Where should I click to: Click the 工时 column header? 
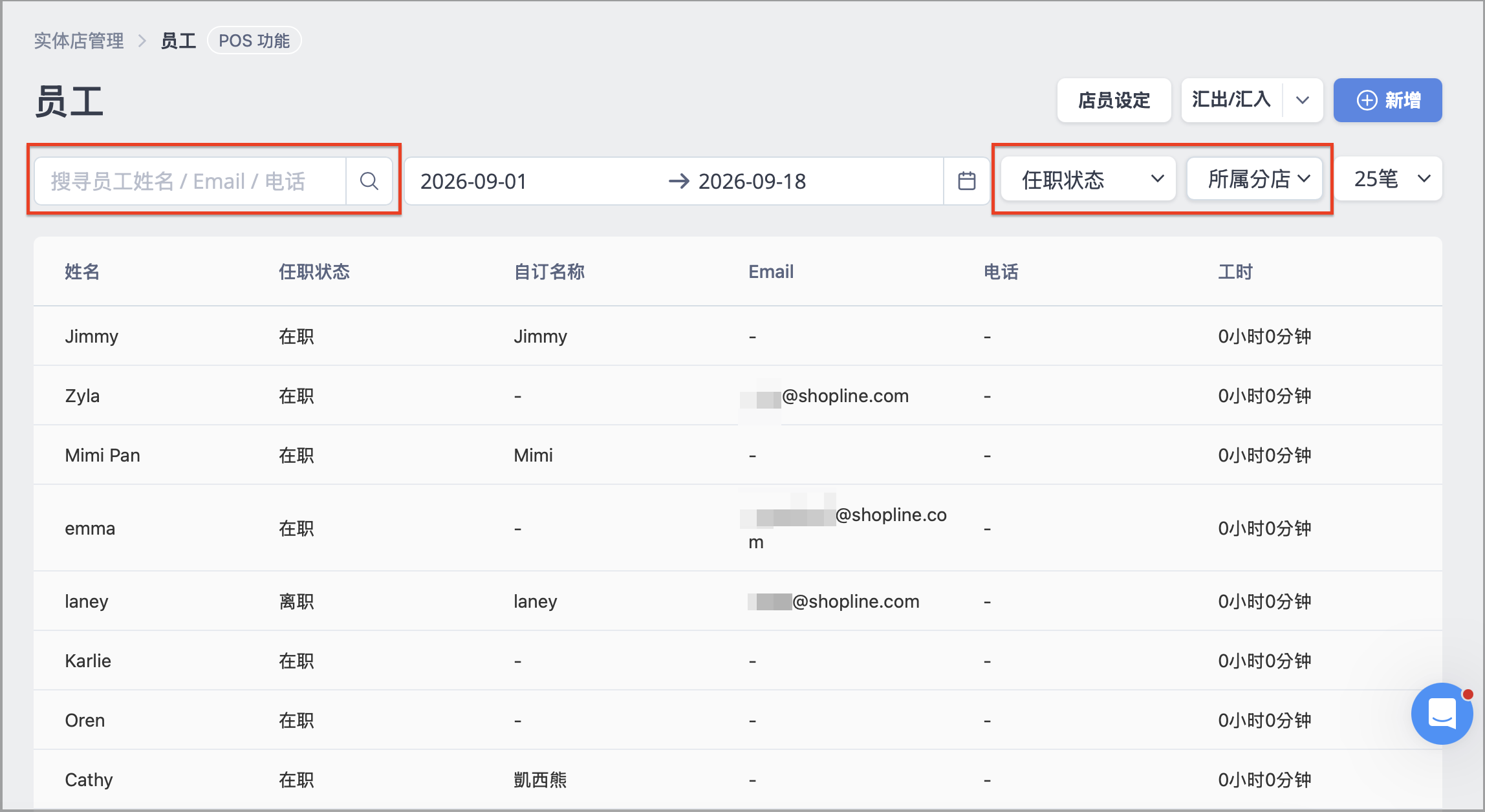pos(1235,272)
